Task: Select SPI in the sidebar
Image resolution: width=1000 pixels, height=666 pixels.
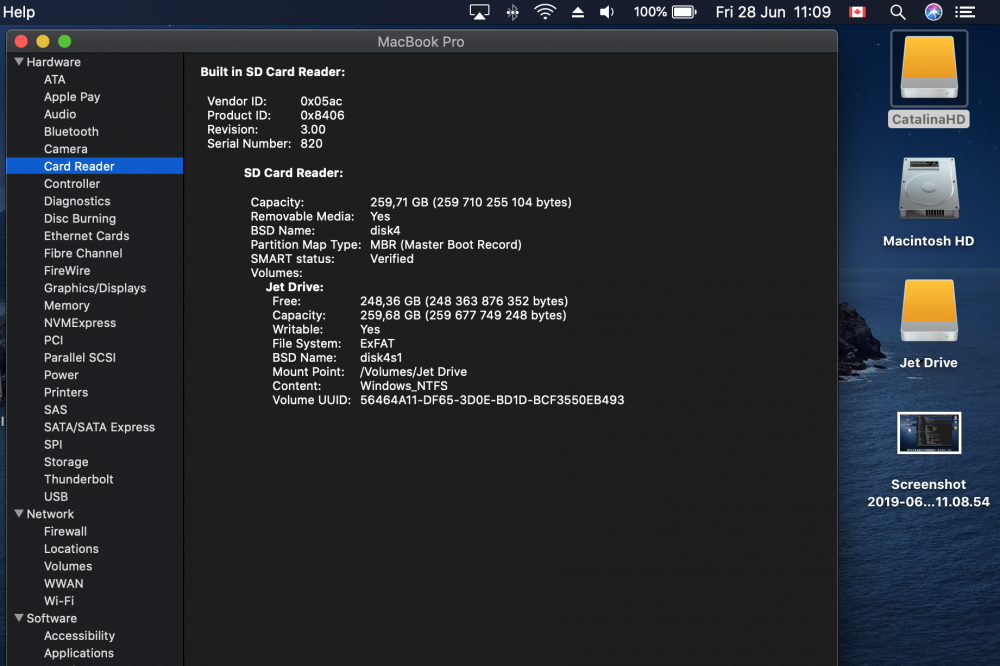Action: [x=53, y=445]
